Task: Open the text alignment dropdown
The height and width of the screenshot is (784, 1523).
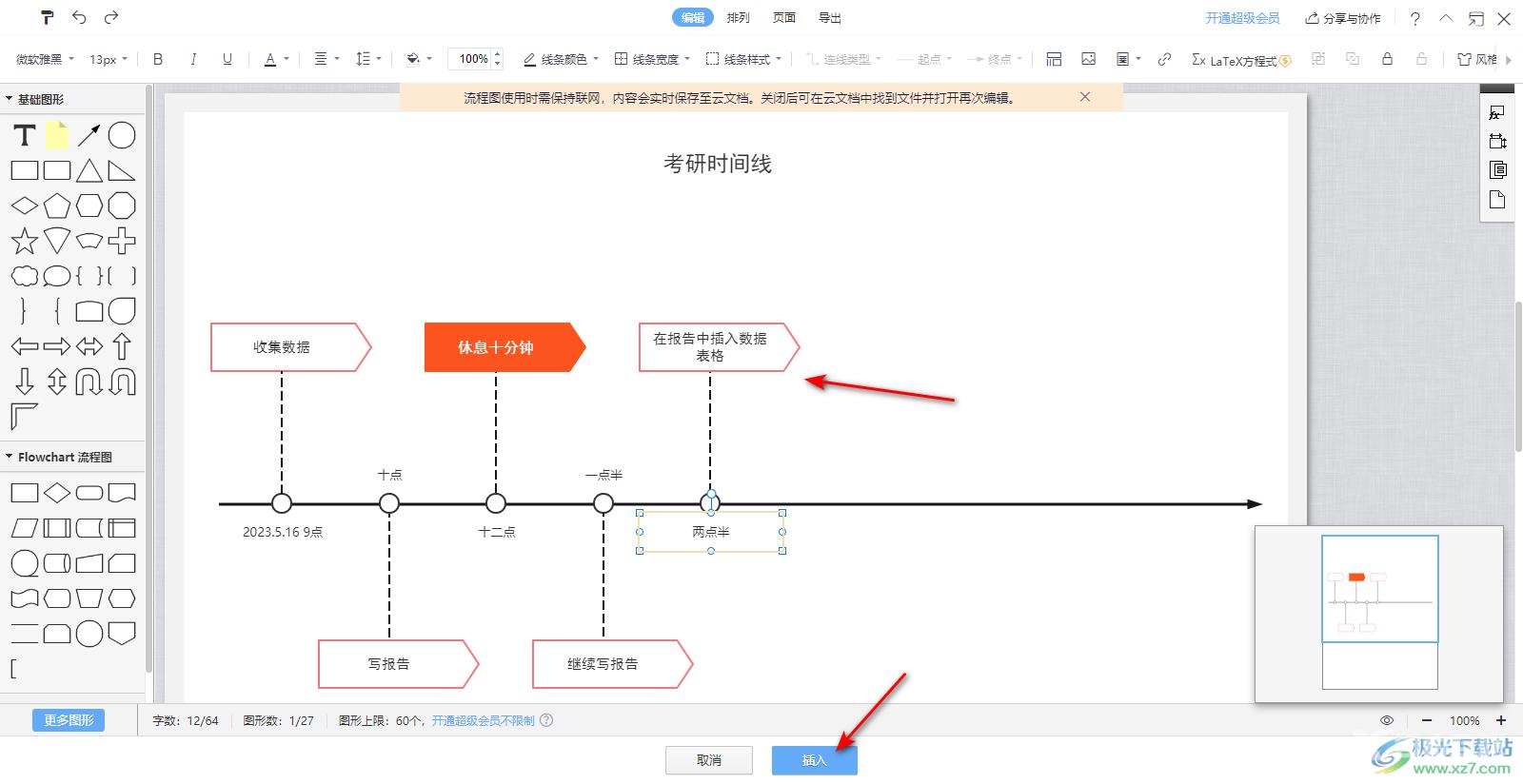Action: [x=326, y=59]
